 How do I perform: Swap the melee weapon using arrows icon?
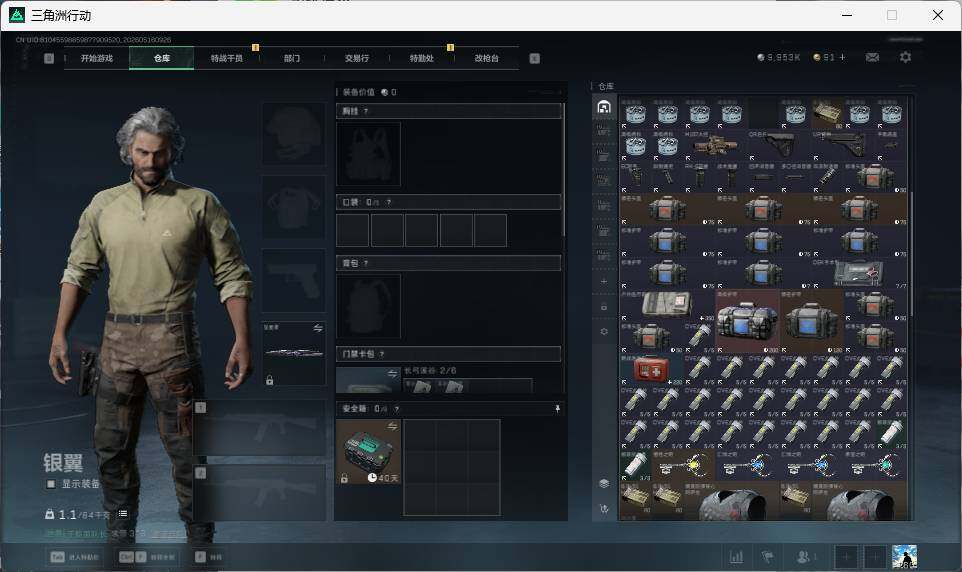coord(318,328)
